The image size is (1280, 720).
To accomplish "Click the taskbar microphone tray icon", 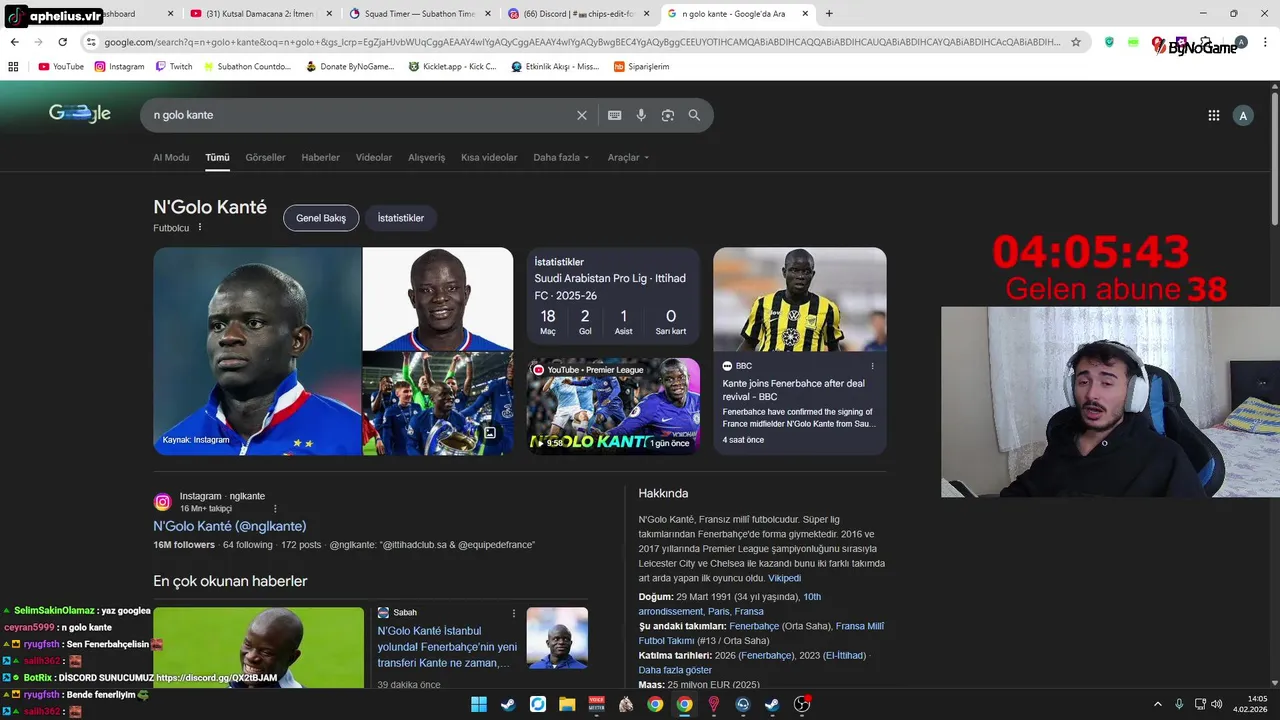I will [x=1179, y=704].
